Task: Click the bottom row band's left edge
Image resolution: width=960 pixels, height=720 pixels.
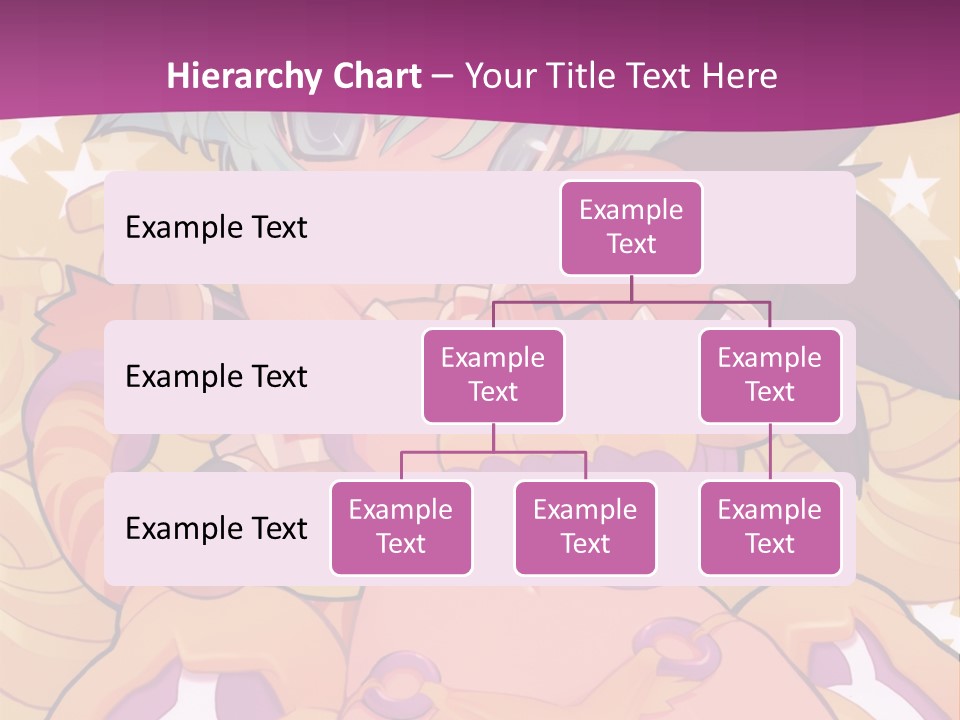Action: tap(112, 528)
